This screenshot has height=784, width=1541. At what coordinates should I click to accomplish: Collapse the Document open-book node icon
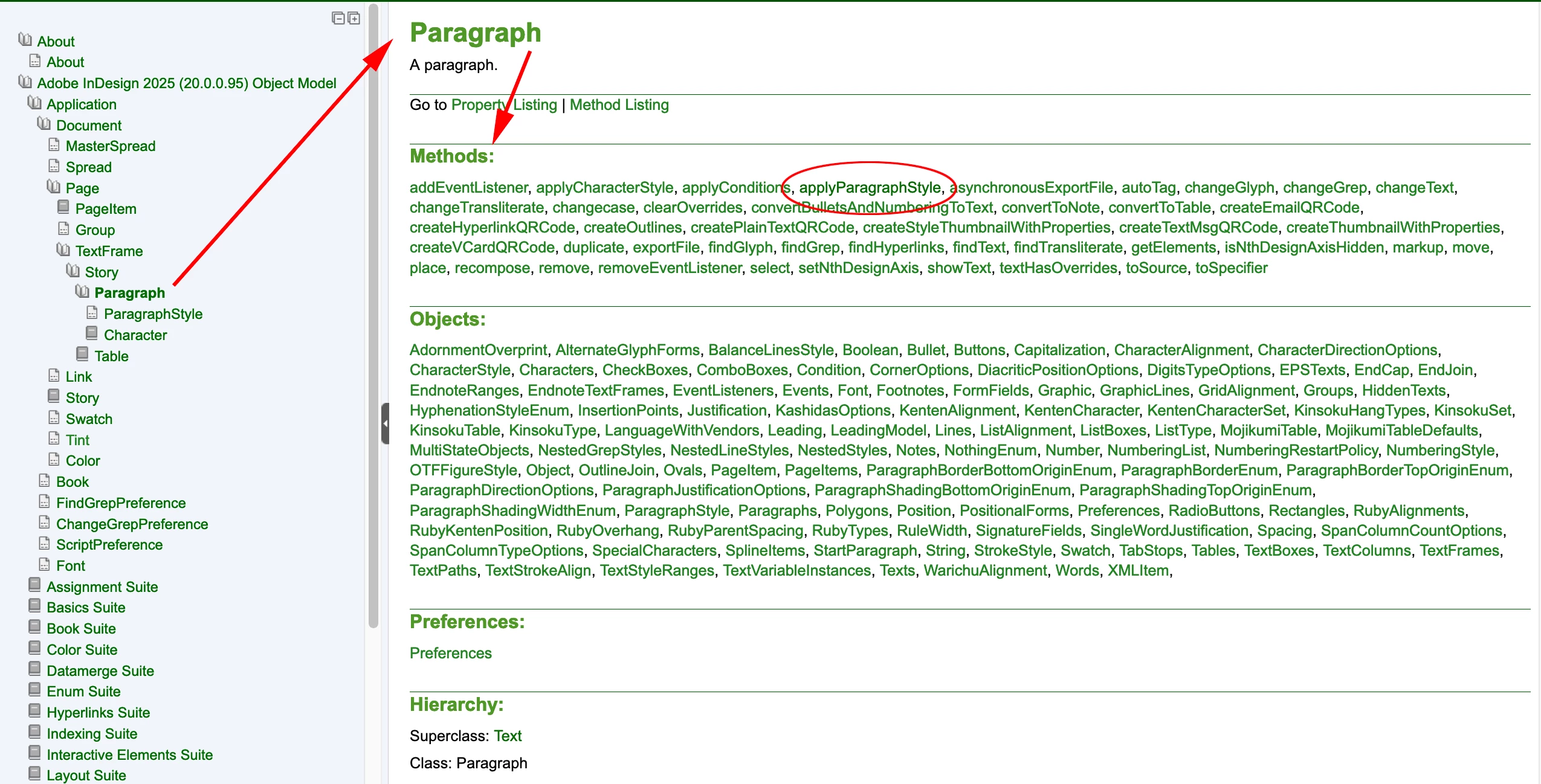click(44, 124)
